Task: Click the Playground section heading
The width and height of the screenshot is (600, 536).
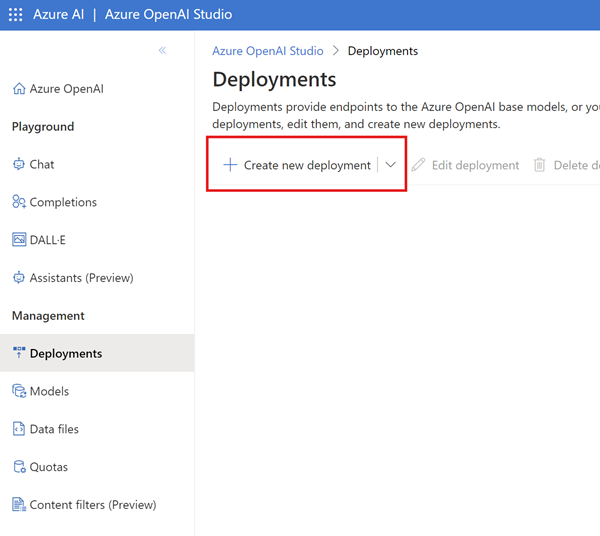Action: [43, 127]
